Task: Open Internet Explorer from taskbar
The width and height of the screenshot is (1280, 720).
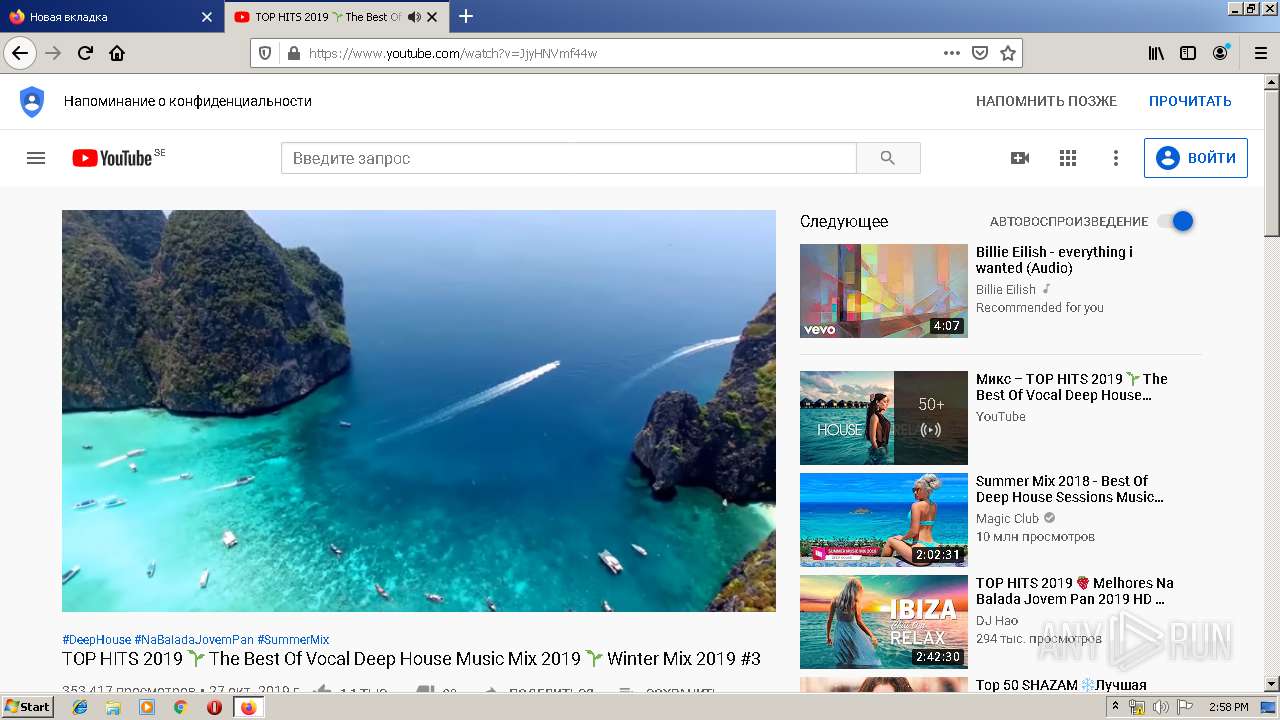Action: coord(80,707)
